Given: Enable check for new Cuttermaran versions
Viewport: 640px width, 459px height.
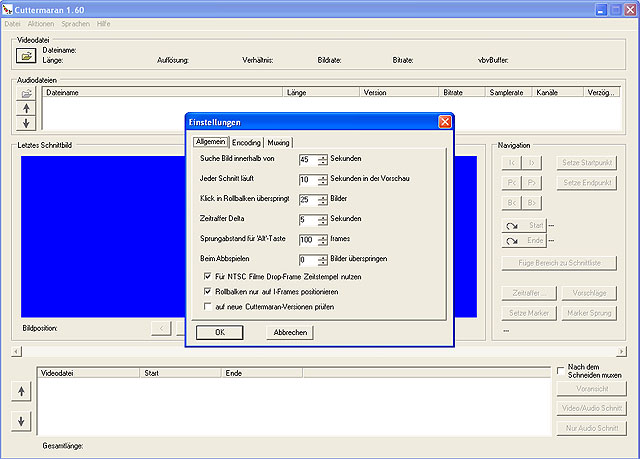Looking at the screenshot, I should pyautogui.click(x=207, y=306).
